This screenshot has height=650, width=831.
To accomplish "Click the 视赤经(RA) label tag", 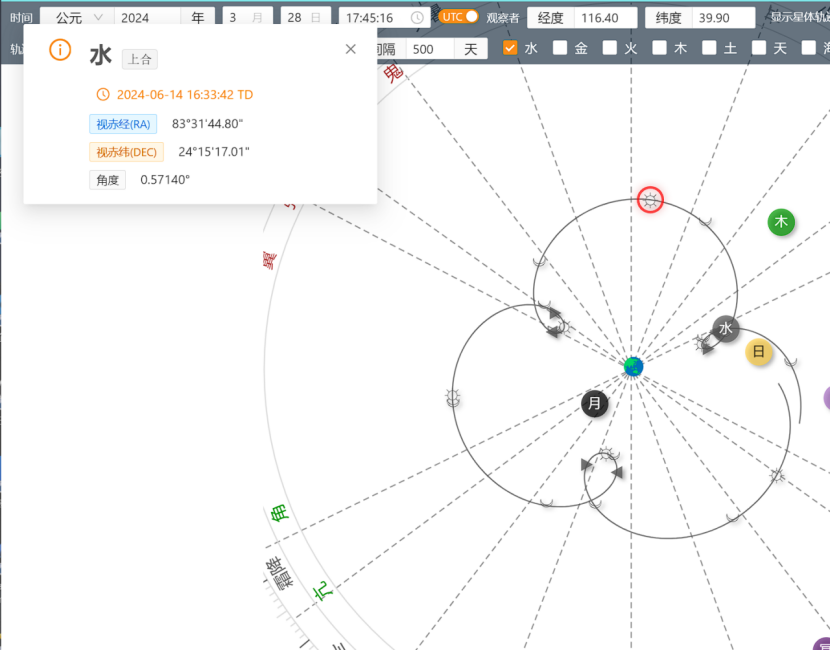I will [x=123, y=124].
